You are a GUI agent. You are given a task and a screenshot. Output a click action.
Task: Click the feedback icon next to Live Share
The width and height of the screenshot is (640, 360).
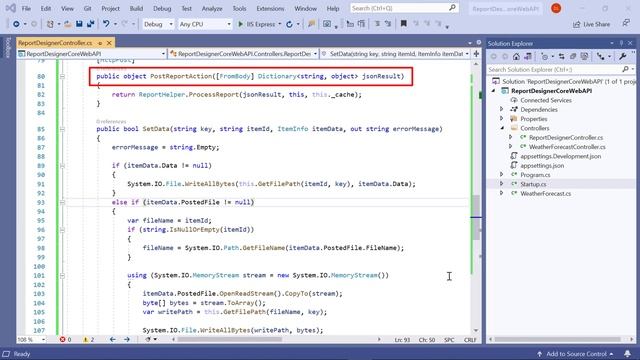tap(626, 24)
